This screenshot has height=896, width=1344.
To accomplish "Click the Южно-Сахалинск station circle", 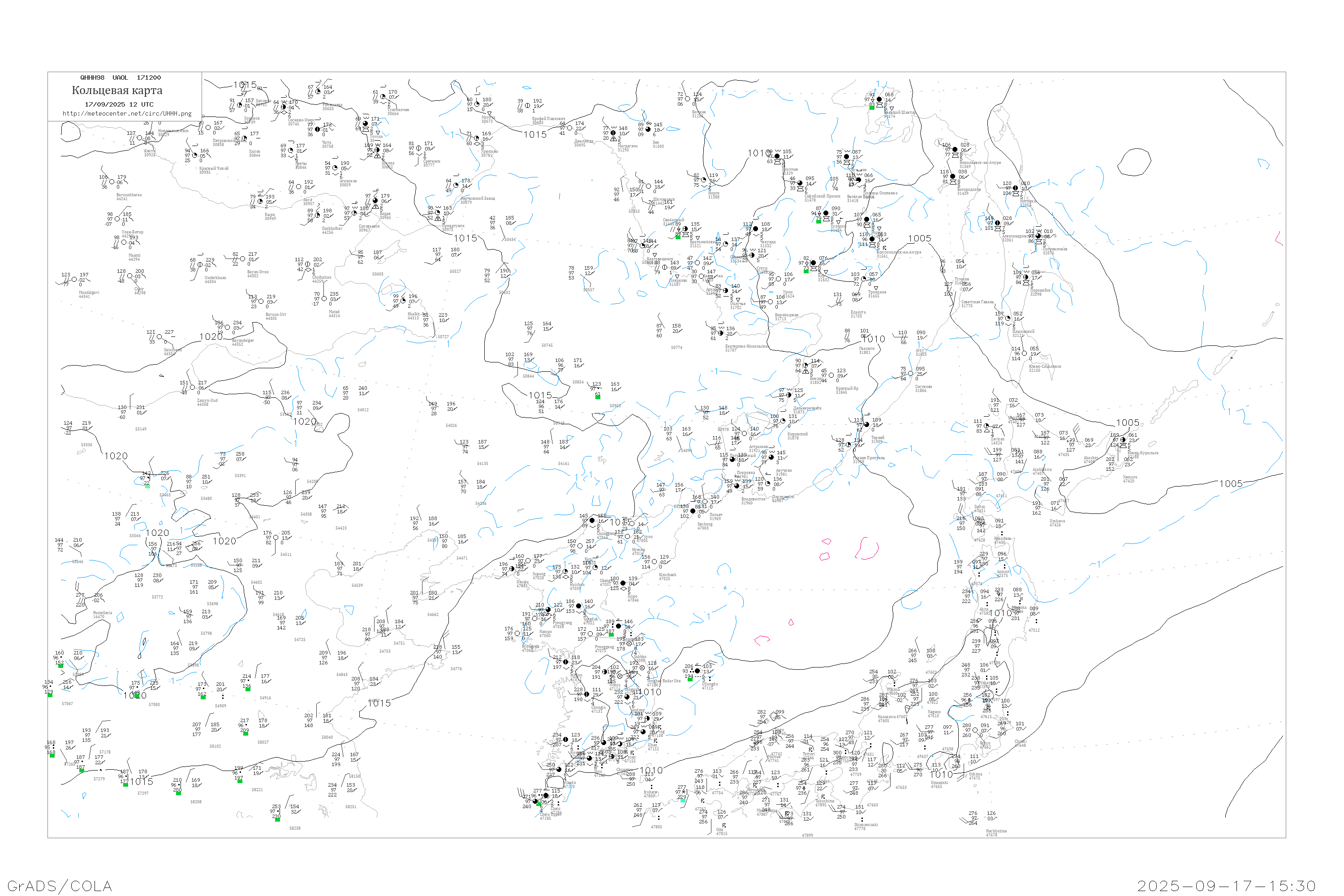I will [x=1024, y=354].
